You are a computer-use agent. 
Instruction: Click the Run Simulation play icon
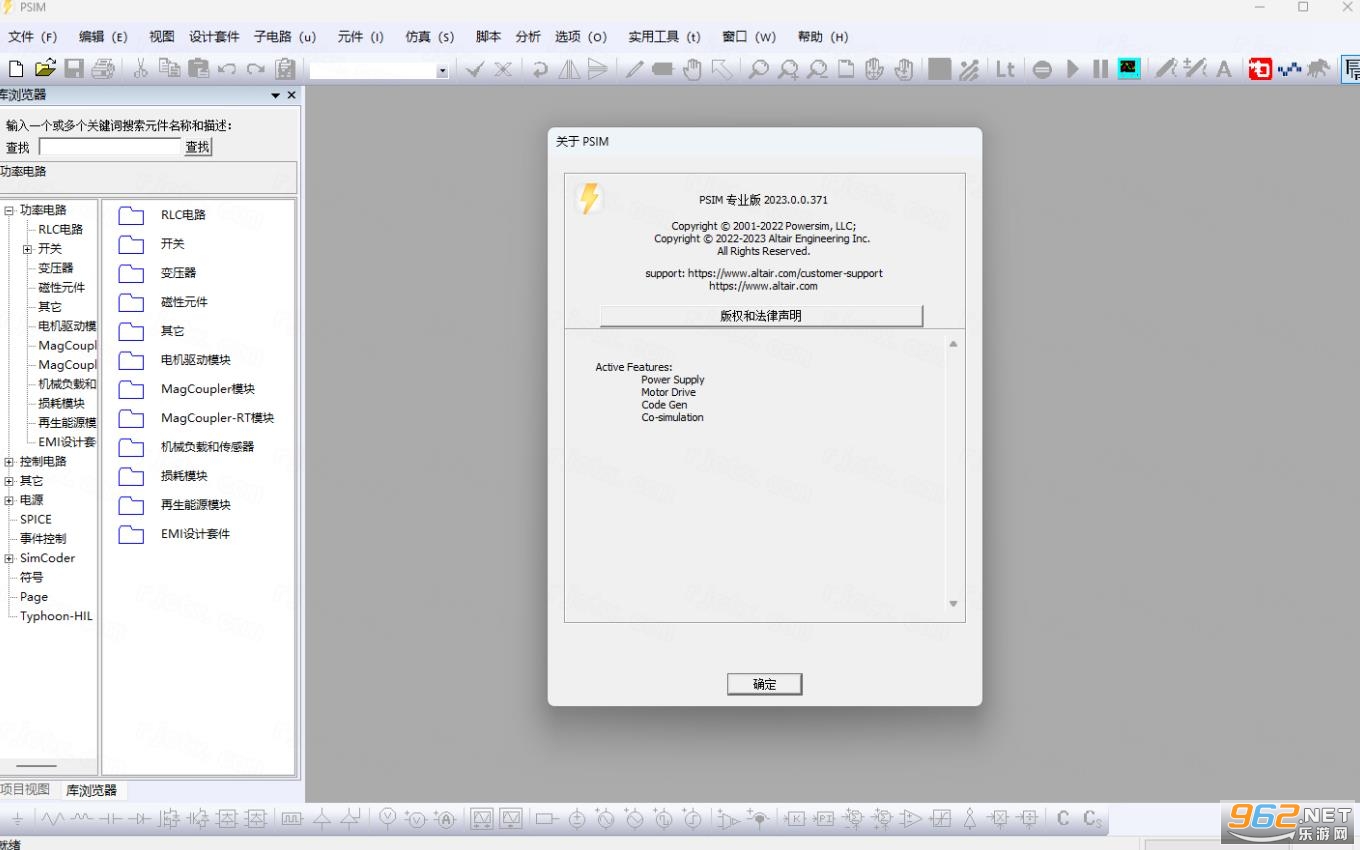coord(1073,69)
